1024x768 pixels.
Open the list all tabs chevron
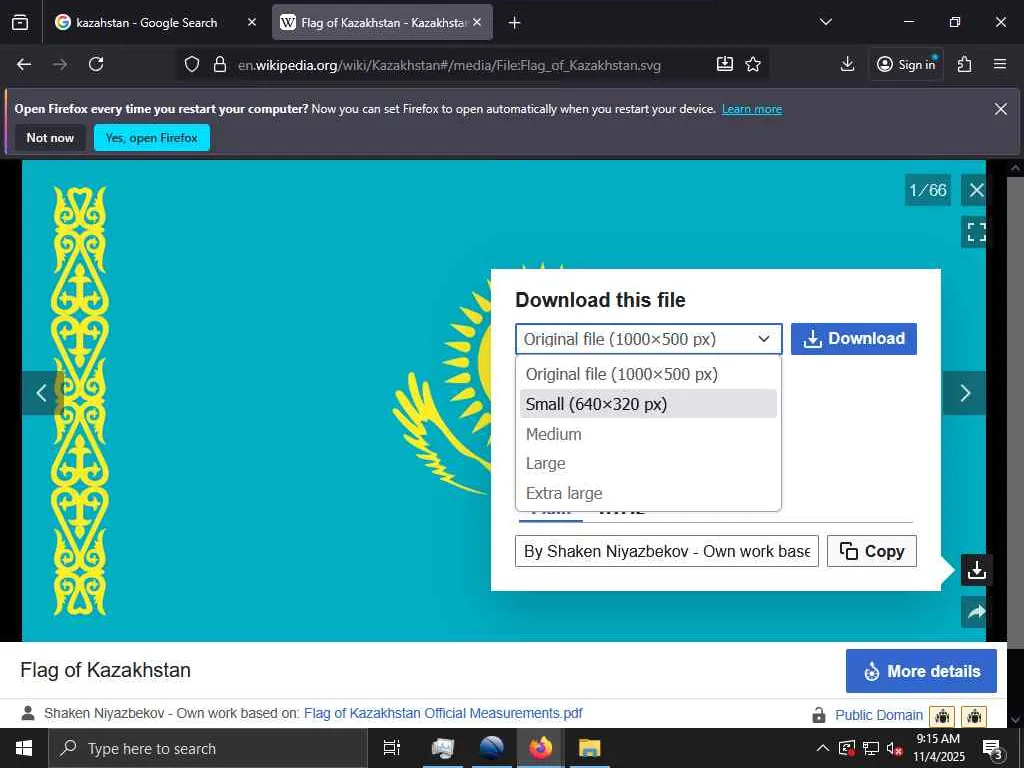pyautogui.click(x=825, y=22)
